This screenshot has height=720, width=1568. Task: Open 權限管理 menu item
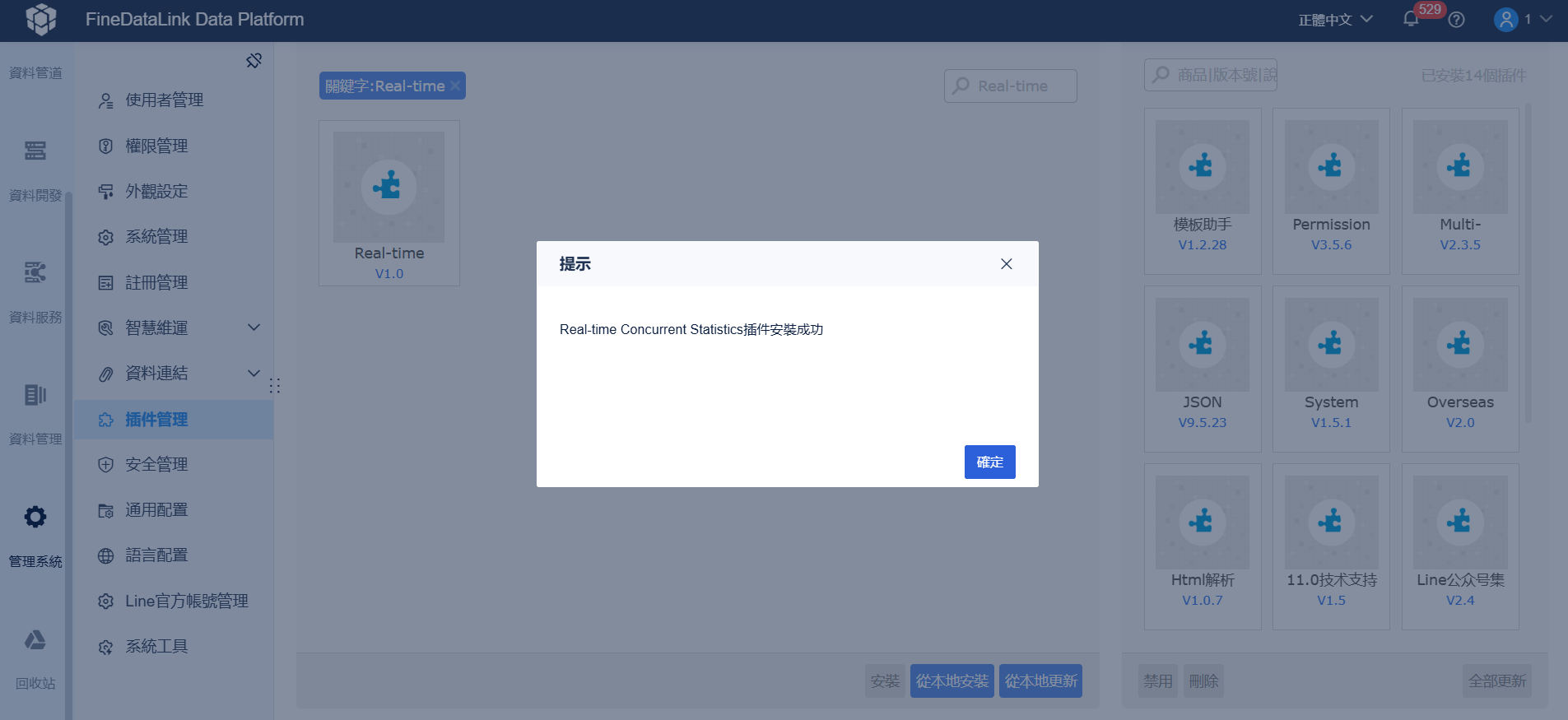click(x=174, y=146)
